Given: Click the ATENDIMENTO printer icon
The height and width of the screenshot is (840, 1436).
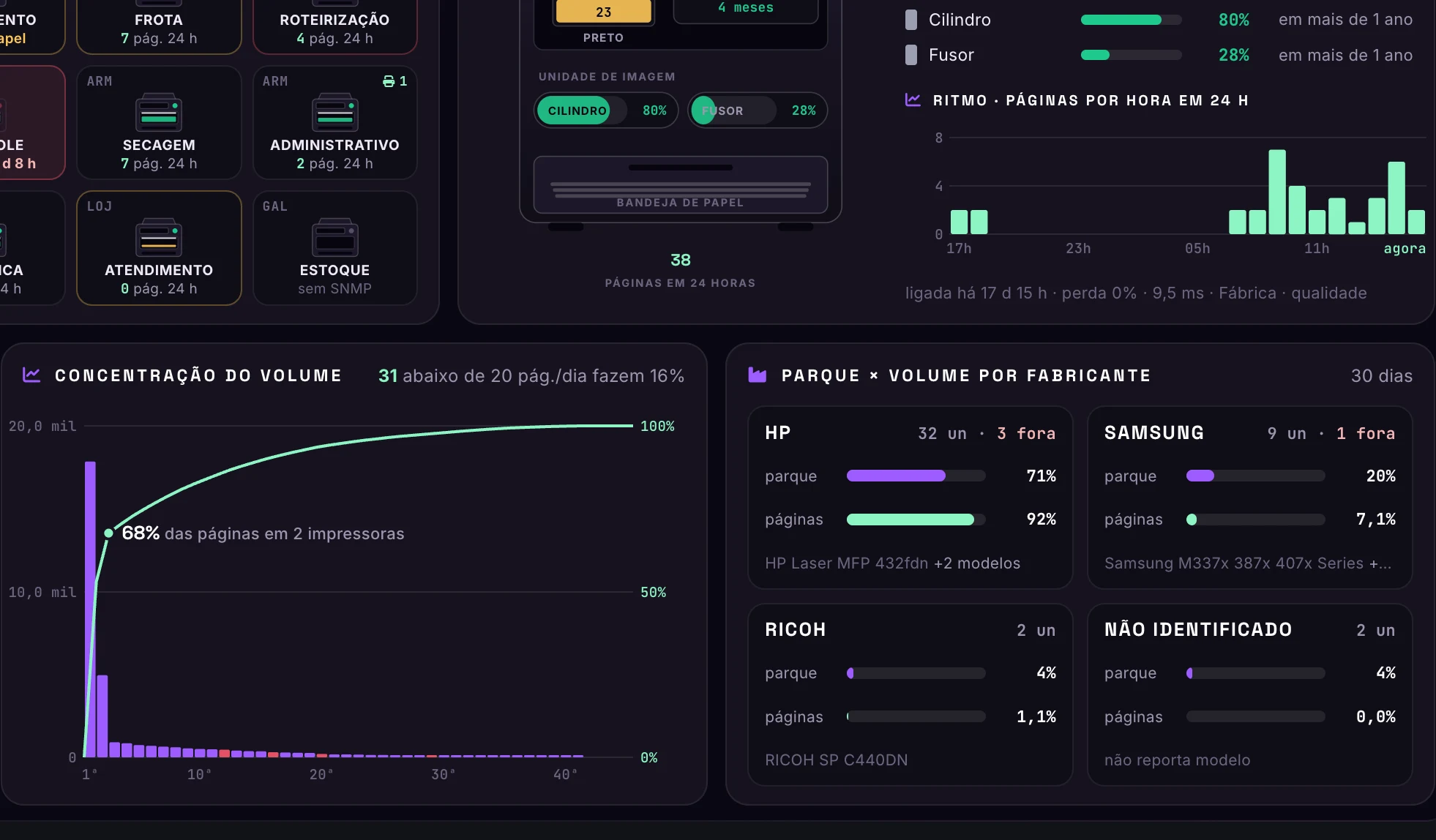Looking at the screenshot, I should click(159, 237).
